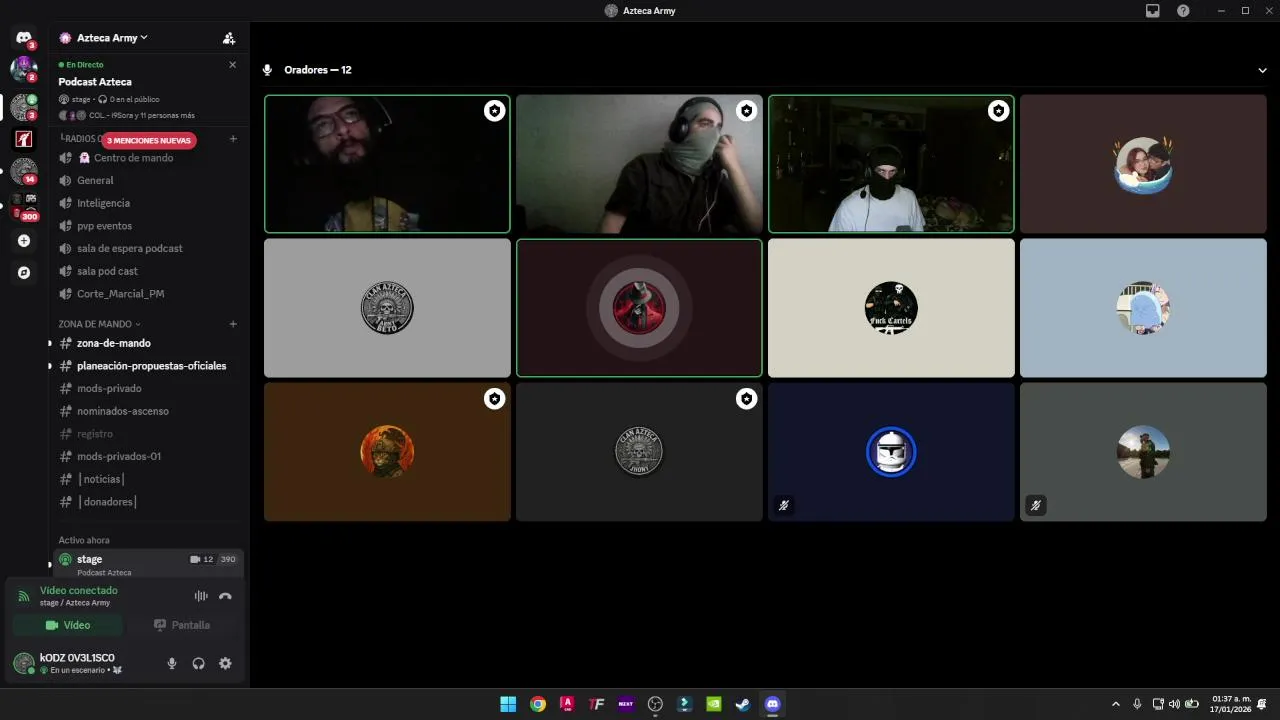Screen dimensions: 1280x720
Task: Toggle camera with the Video button
Action: [x=67, y=625]
